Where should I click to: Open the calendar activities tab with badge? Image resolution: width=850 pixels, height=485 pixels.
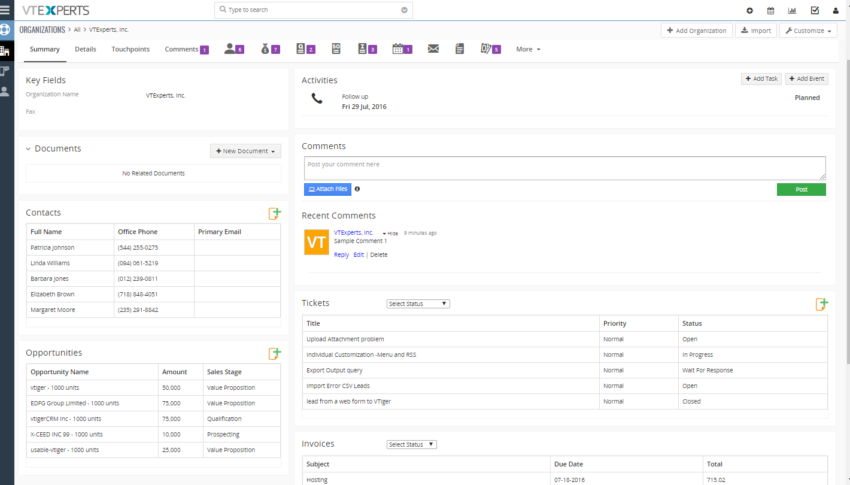coord(402,49)
